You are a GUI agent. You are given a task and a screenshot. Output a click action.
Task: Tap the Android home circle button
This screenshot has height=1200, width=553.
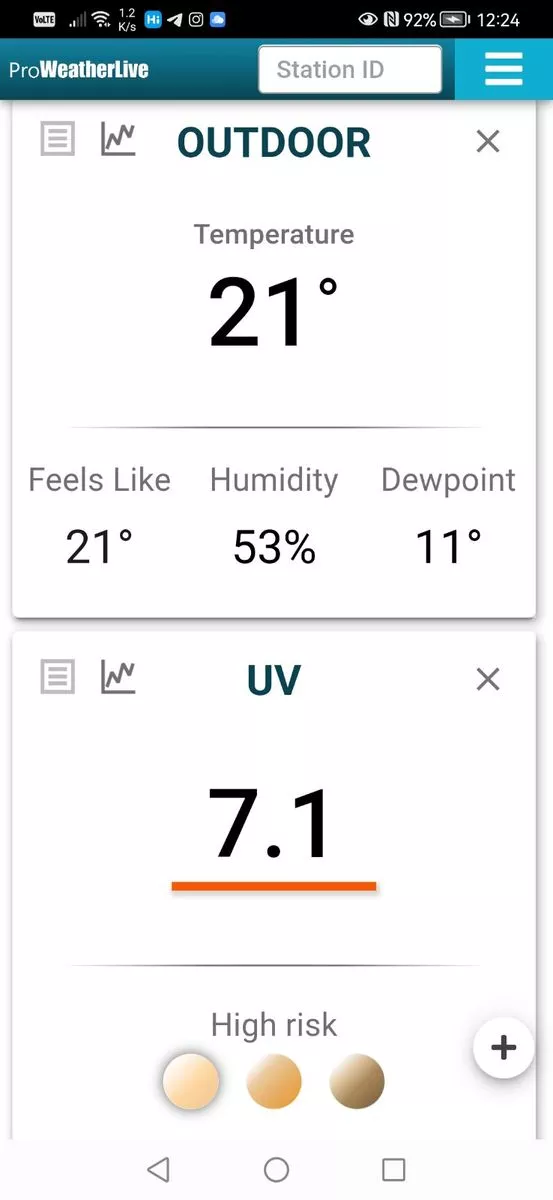tap(276, 1169)
